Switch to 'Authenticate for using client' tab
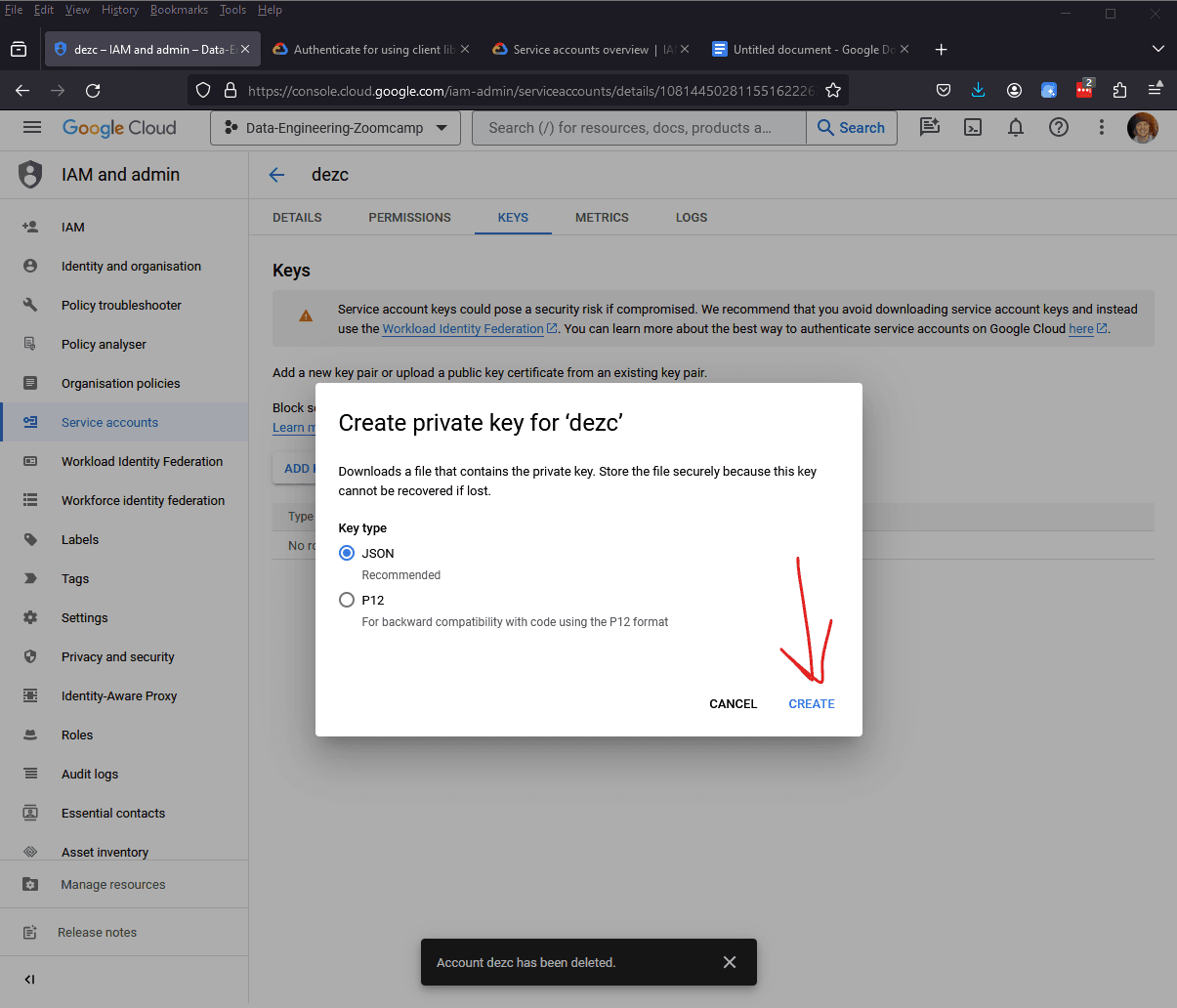 coord(372,49)
